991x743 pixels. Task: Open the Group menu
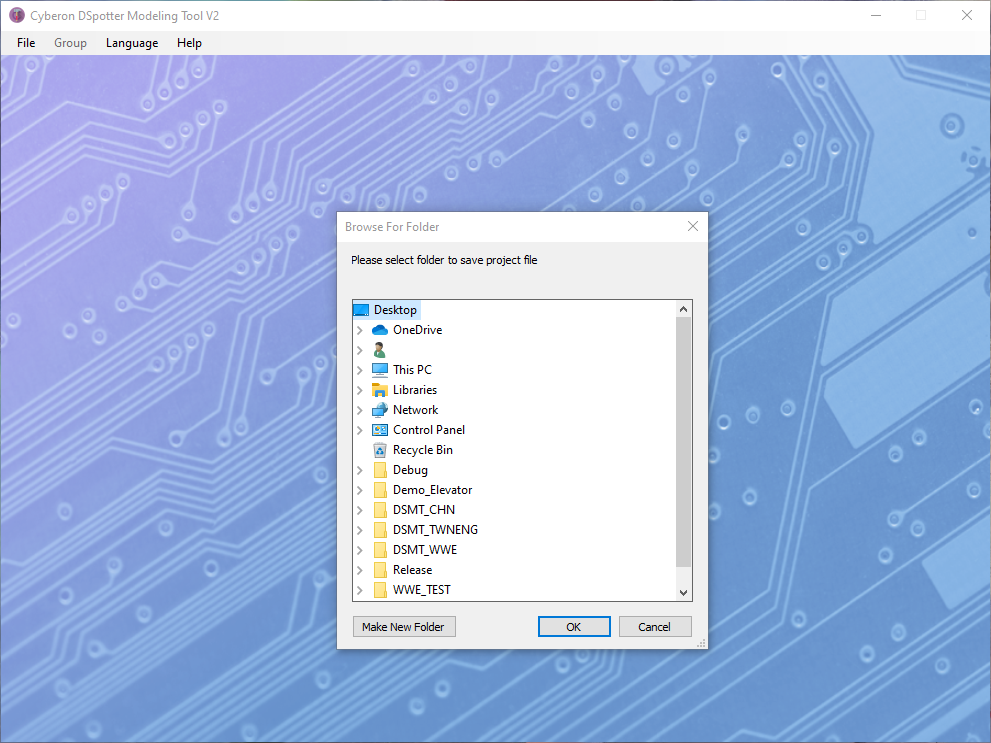click(x=70, y=43)
